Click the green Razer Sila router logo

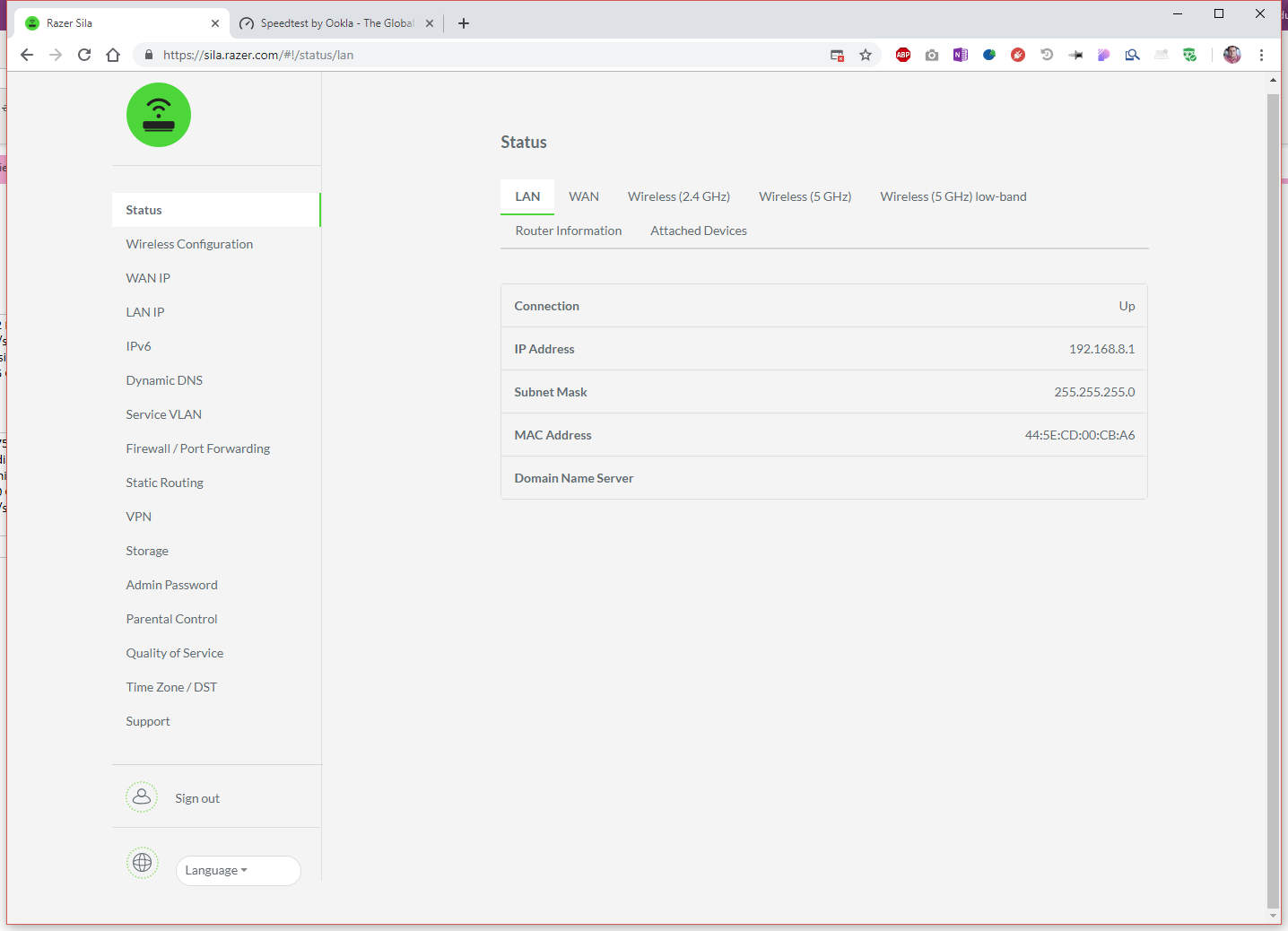click(x=159, y=115)
